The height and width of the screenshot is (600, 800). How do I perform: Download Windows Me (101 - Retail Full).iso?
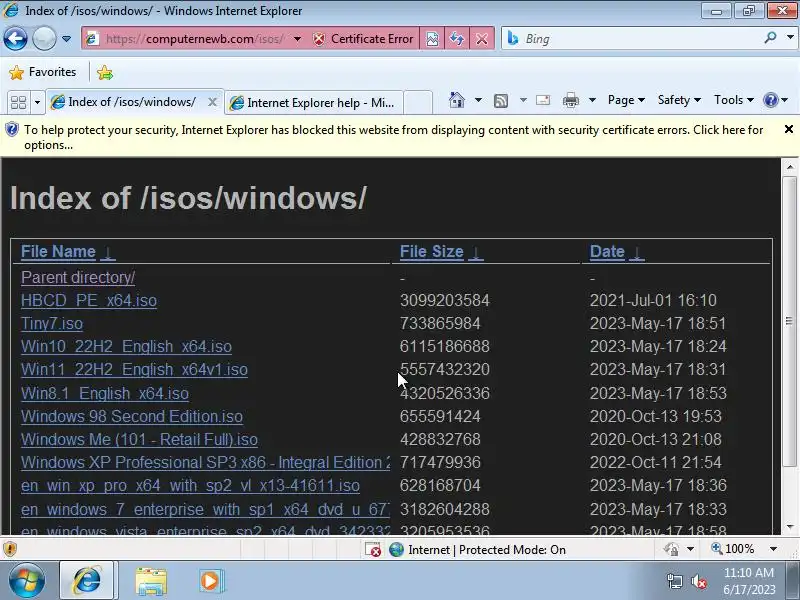tap(139, 439)
